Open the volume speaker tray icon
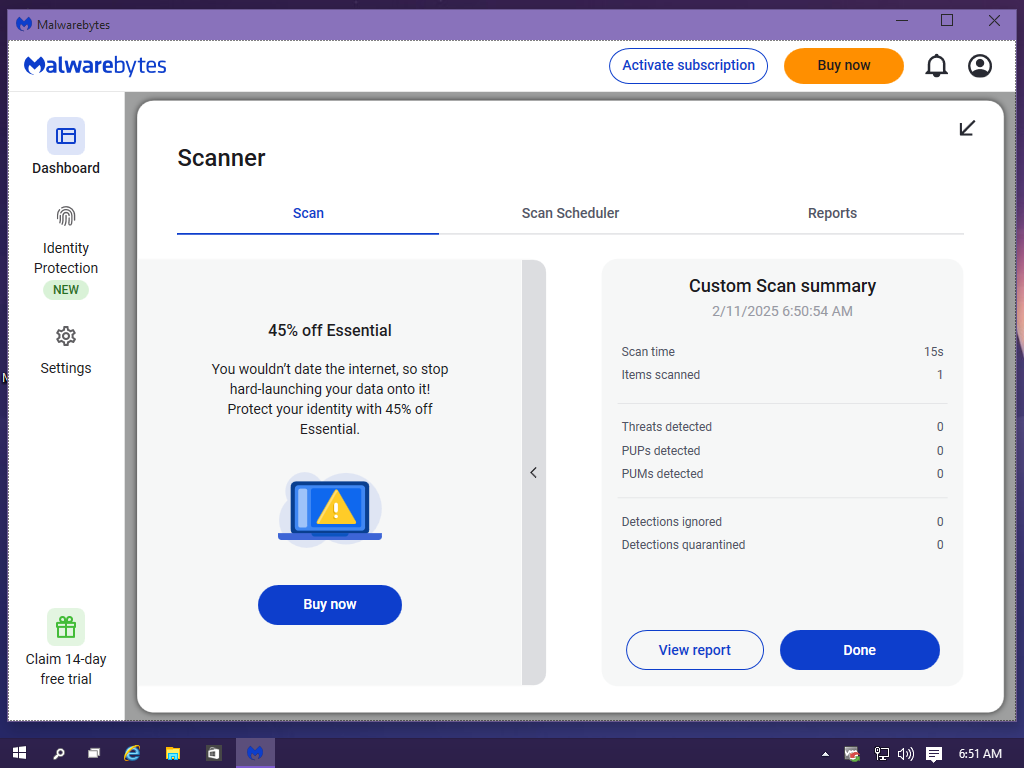 coord(906,754)
